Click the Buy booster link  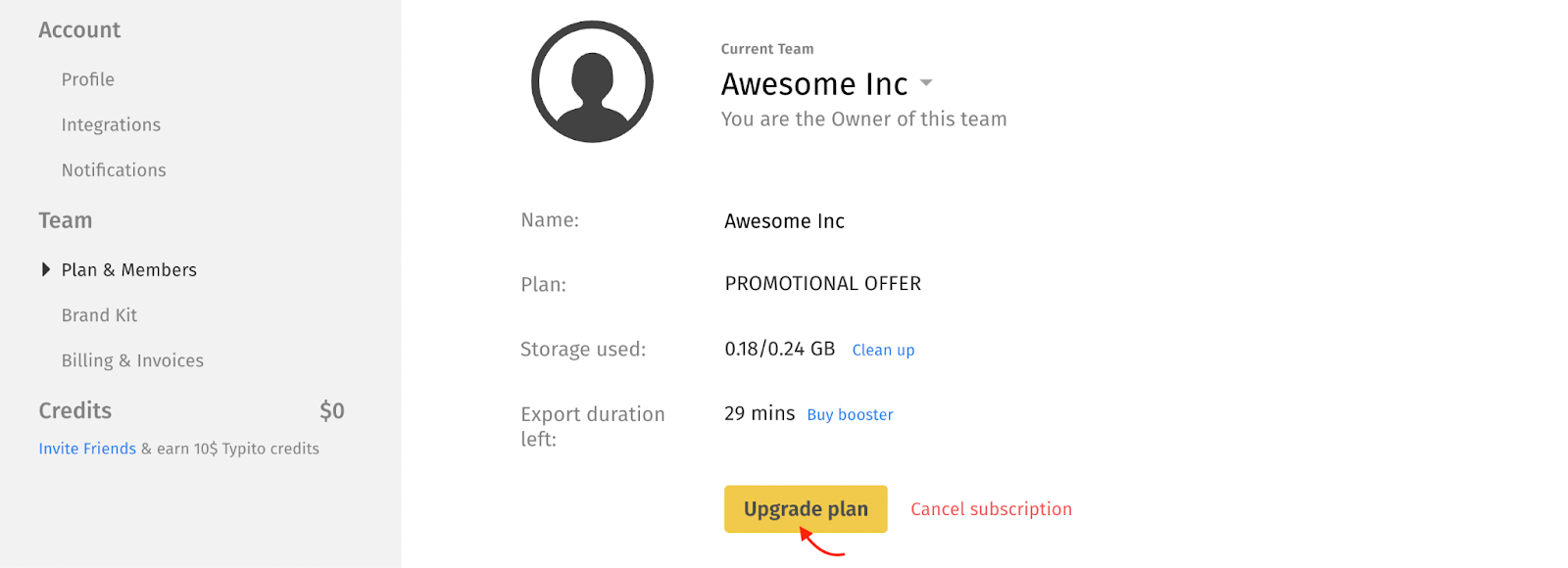pos(850,414)
